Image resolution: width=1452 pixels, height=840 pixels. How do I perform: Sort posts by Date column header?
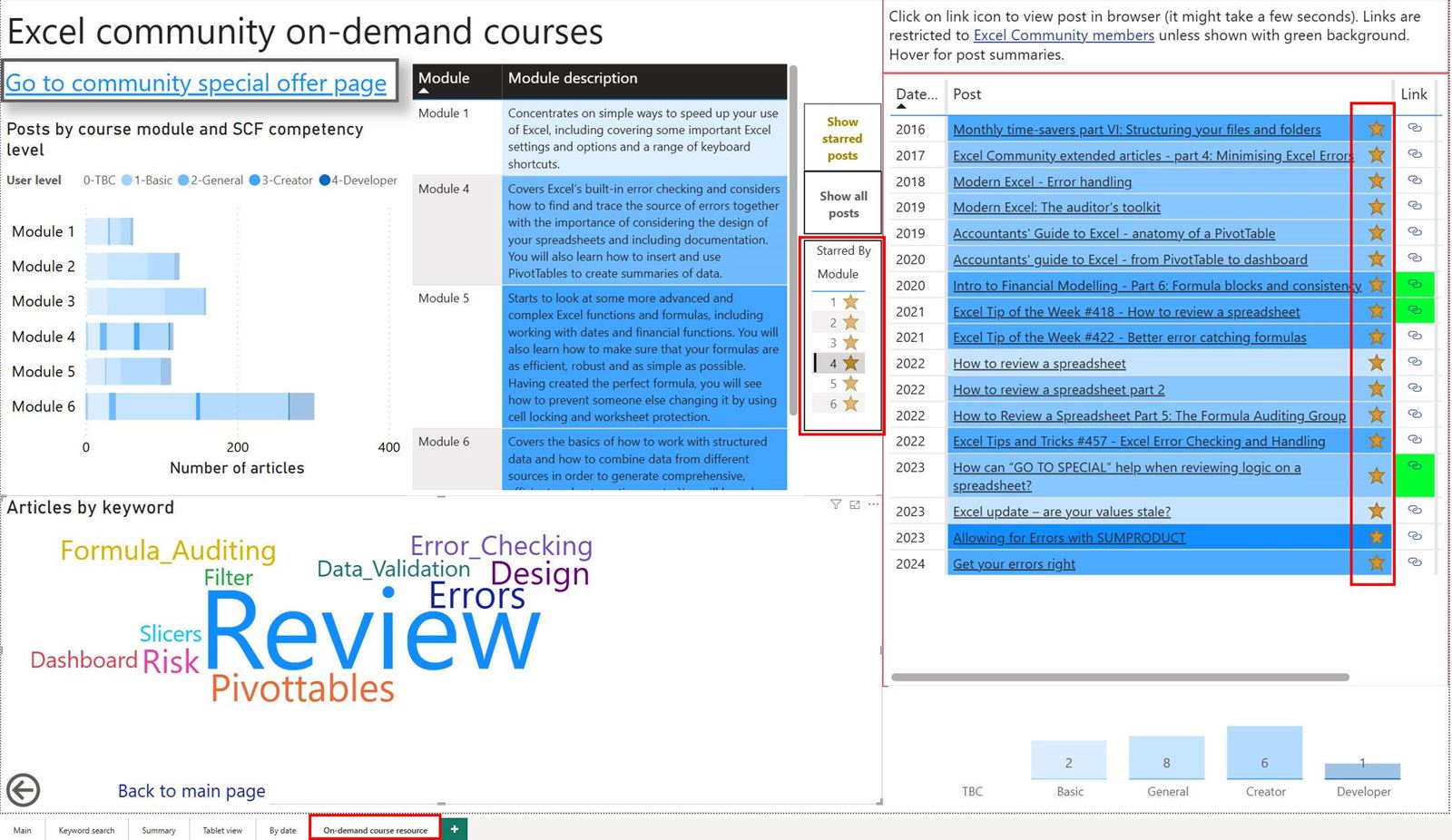pos(916,94)
